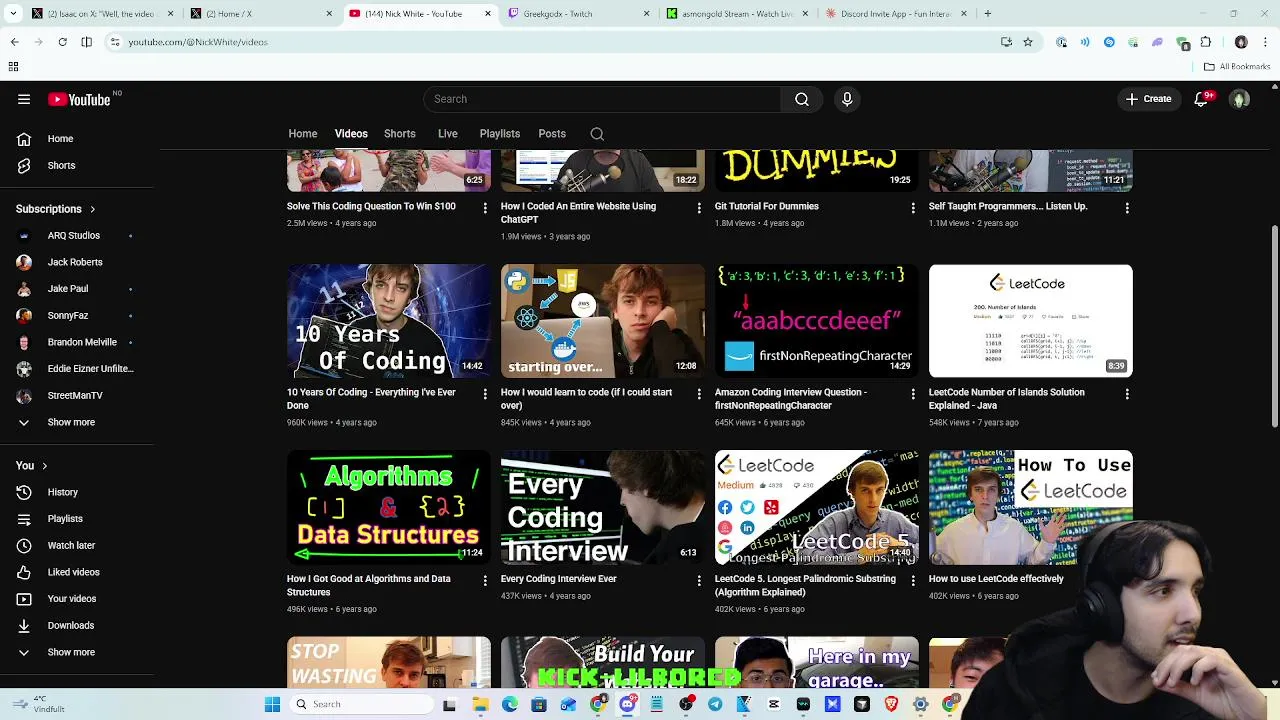Click the search magnifier button
The height and width of the screenshot is (720, 1280).
[x=801, y=99]
